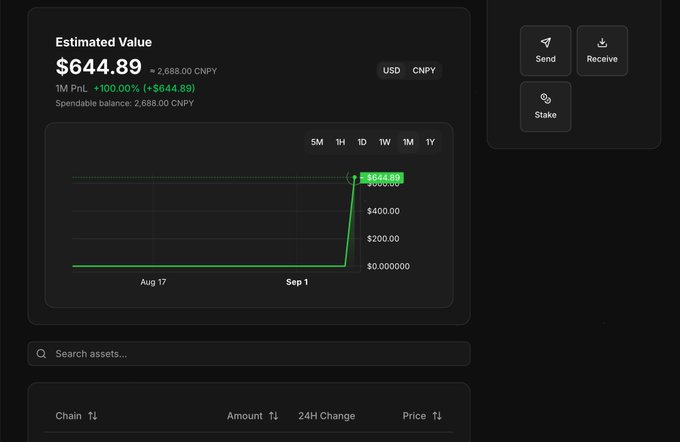Select the 1H chart timeframe
The image size is (680, 442).
point(340,142)
